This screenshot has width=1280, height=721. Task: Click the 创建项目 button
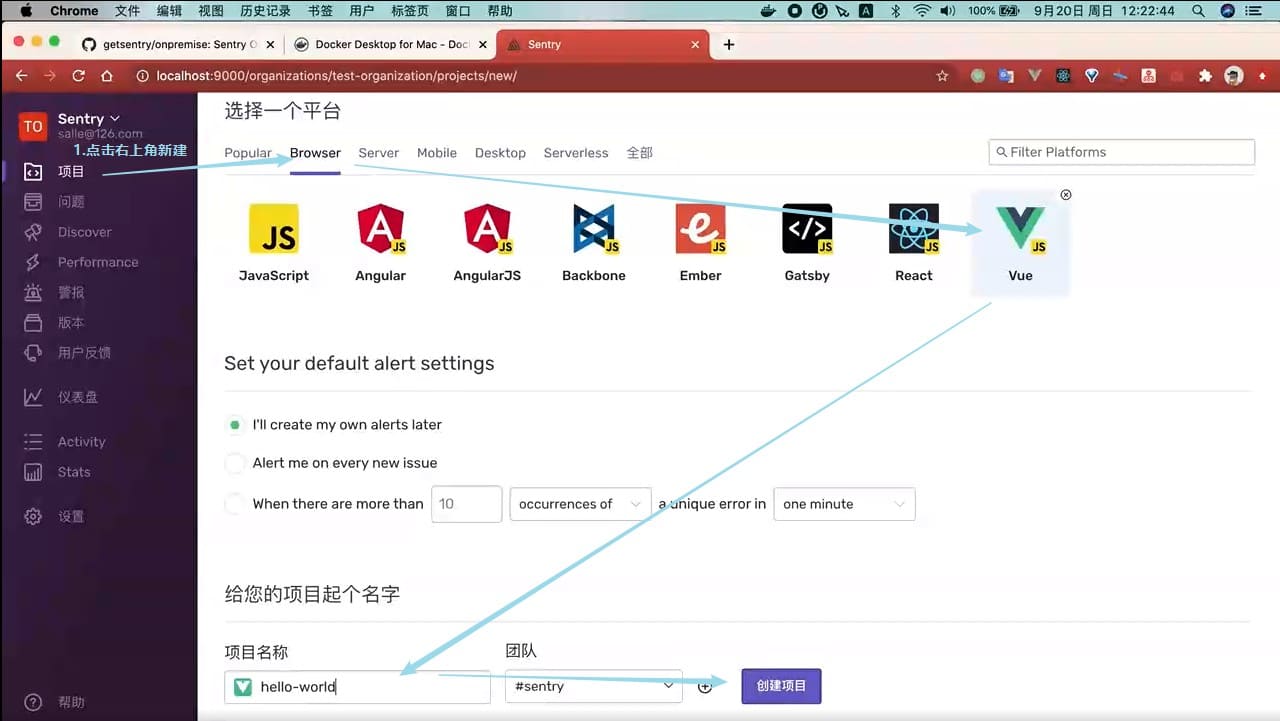tap(781, 686)
